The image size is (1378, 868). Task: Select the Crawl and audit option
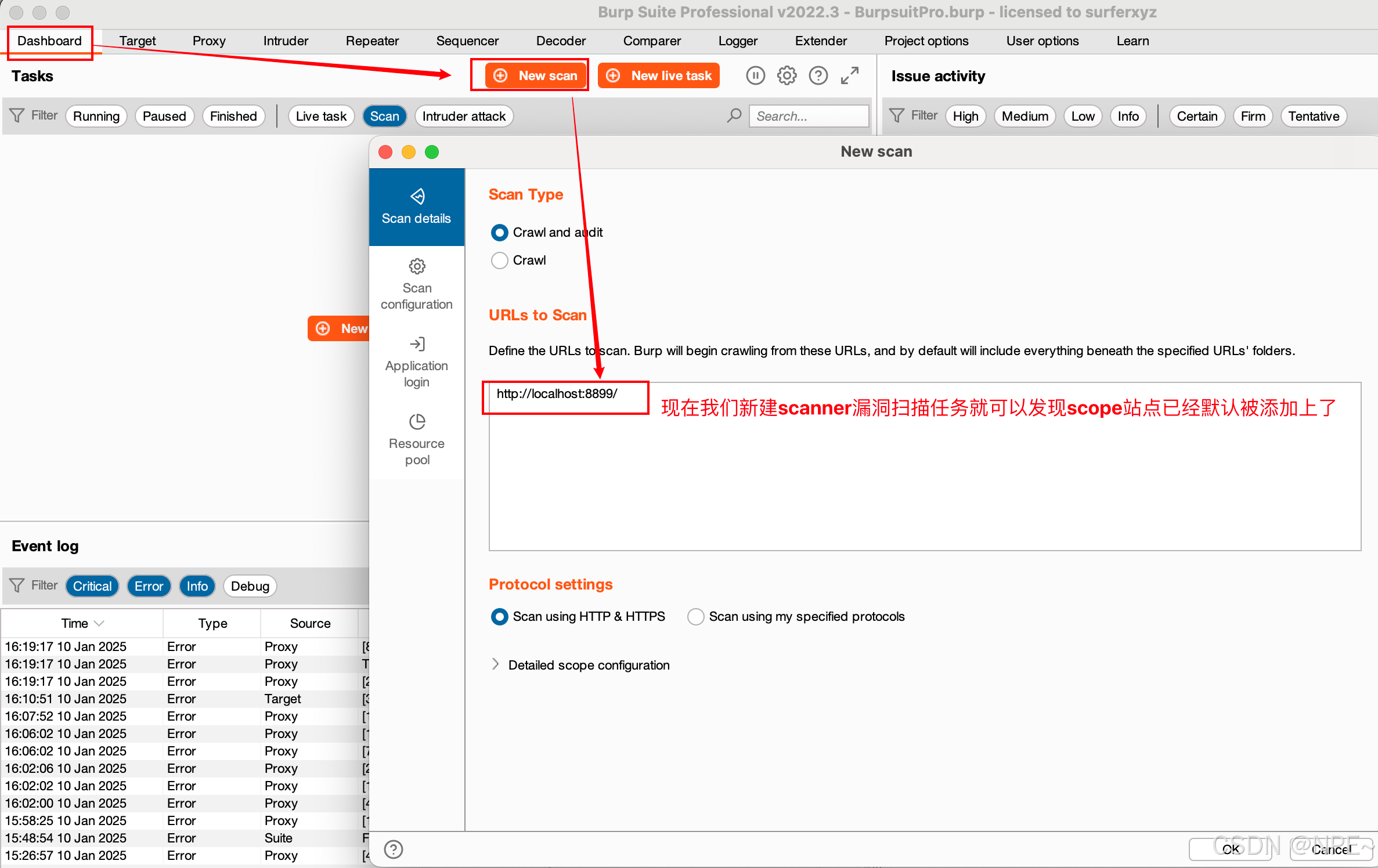click(499, 233)
